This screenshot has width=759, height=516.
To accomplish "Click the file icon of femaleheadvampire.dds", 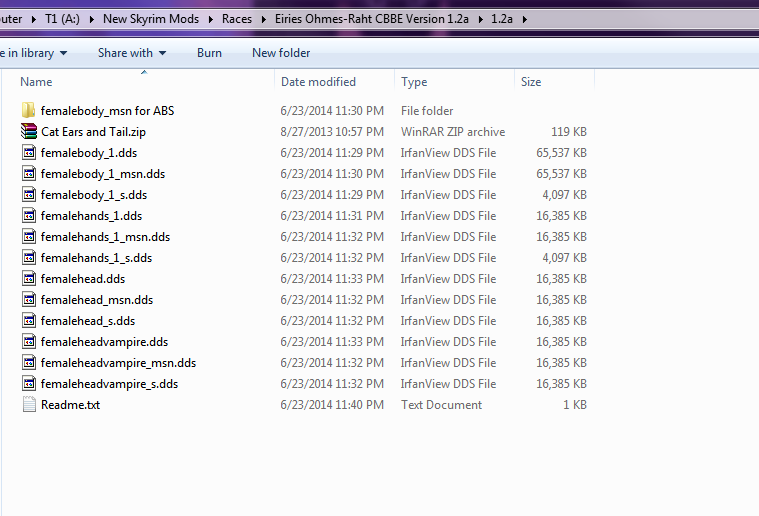I will (x=29, y=342).
